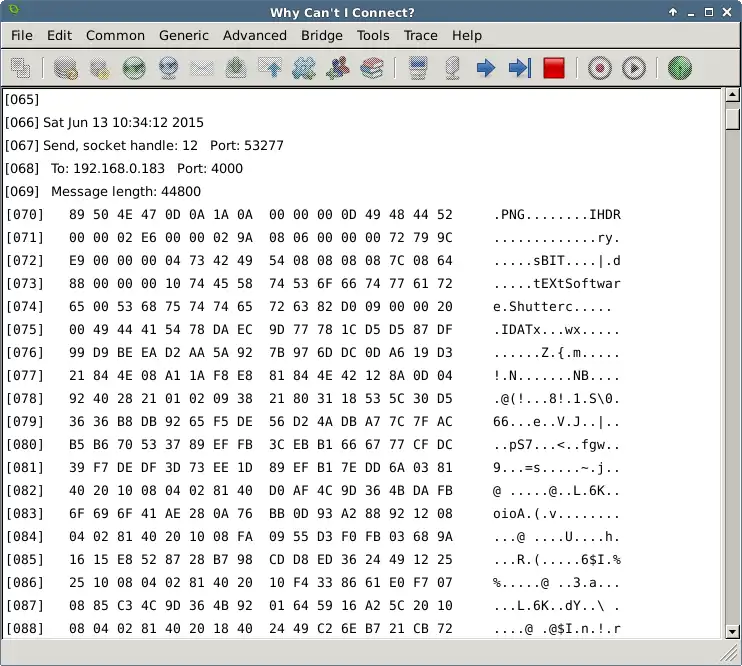The height and width of the screenshot is (666, 742).
Task: Click the '.@(!...8!.1.S\0.' ASCII text
Action: tap(557, 399)
